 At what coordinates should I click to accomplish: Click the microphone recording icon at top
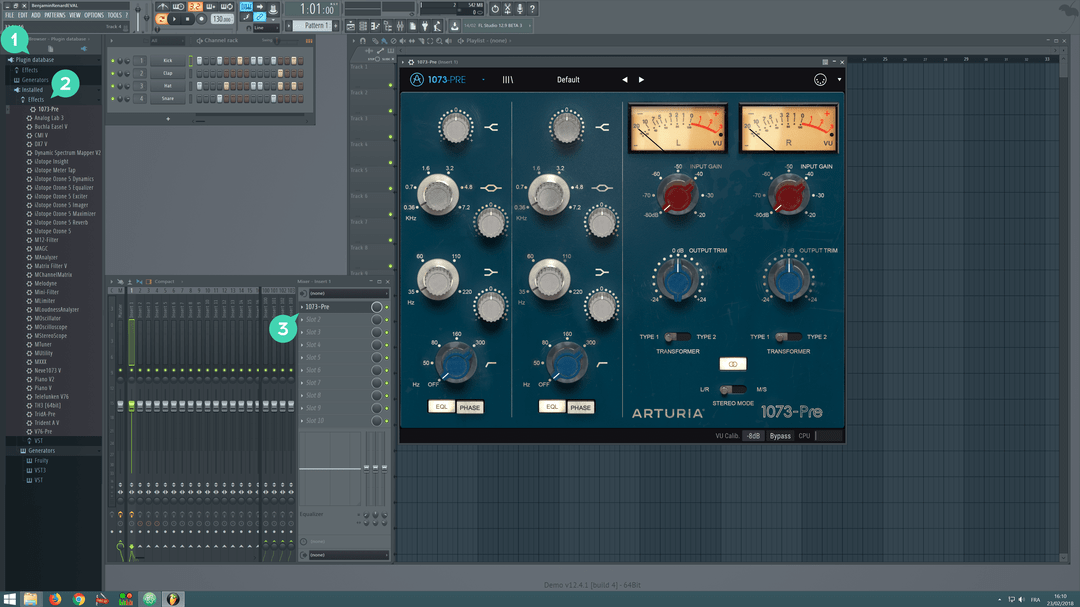(x=520, y=8)
